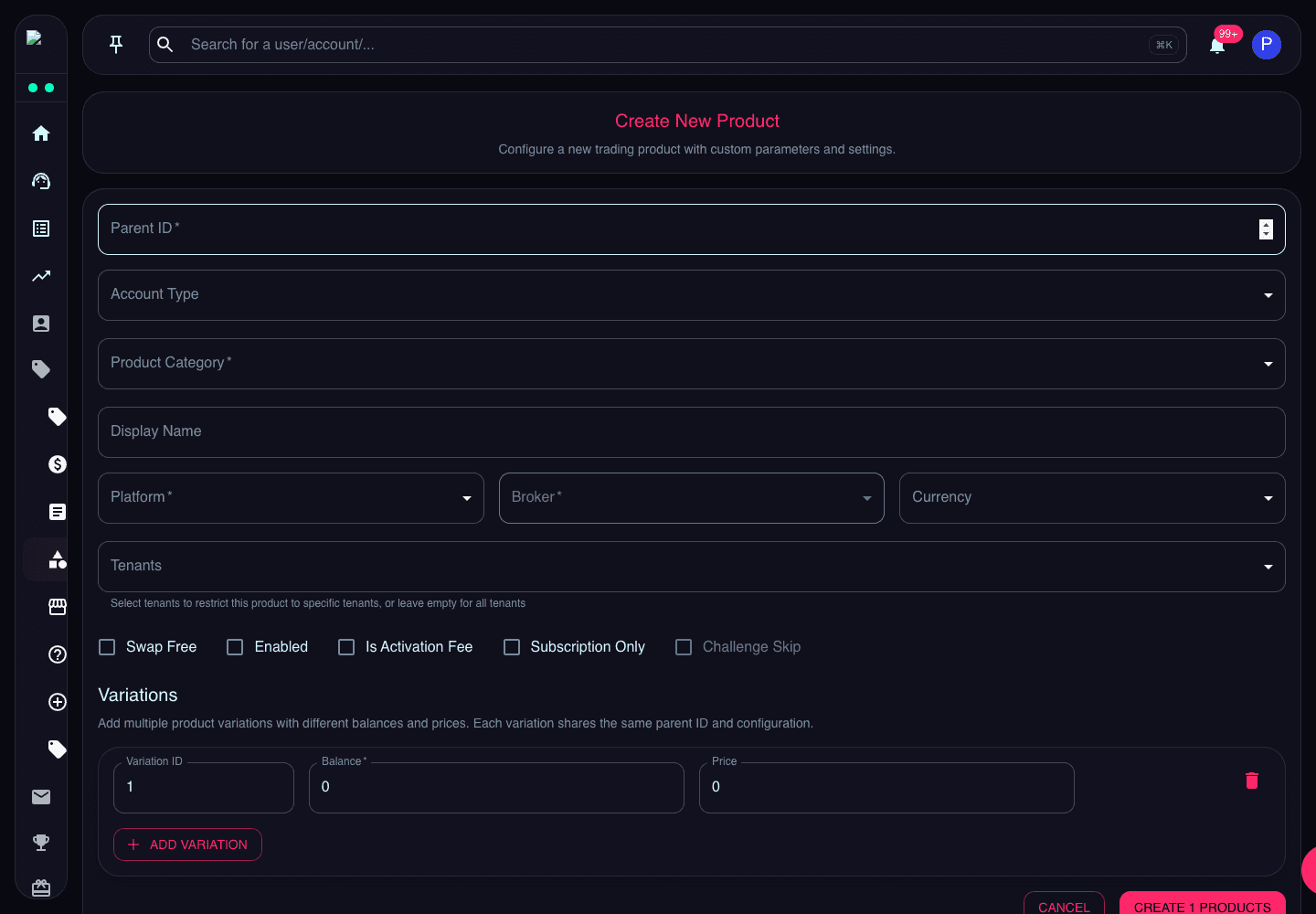Delete variation 1 with the trash icon

pos(1252,781)
